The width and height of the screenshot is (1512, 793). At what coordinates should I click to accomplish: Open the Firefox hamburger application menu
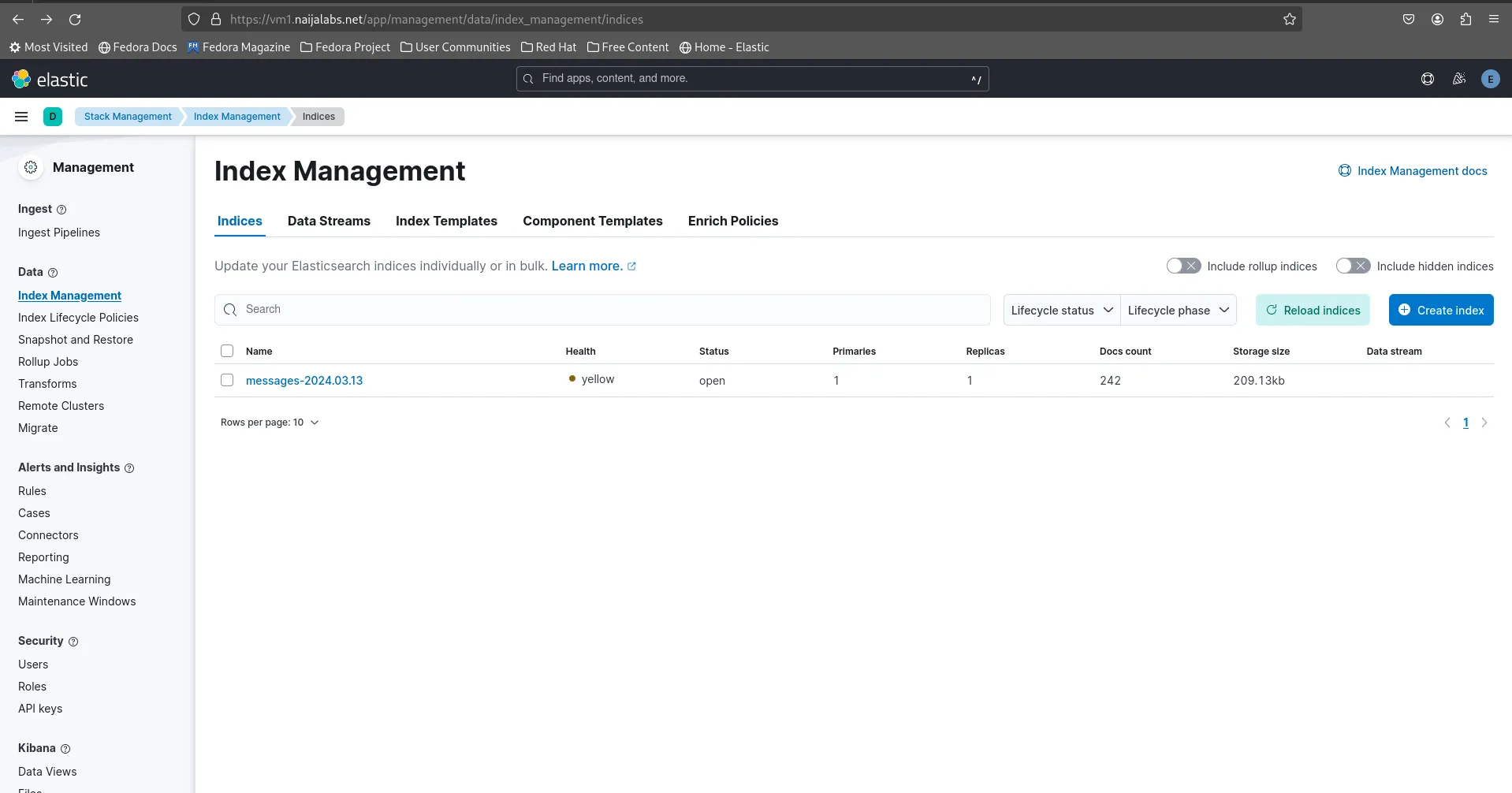[1494, 19]
